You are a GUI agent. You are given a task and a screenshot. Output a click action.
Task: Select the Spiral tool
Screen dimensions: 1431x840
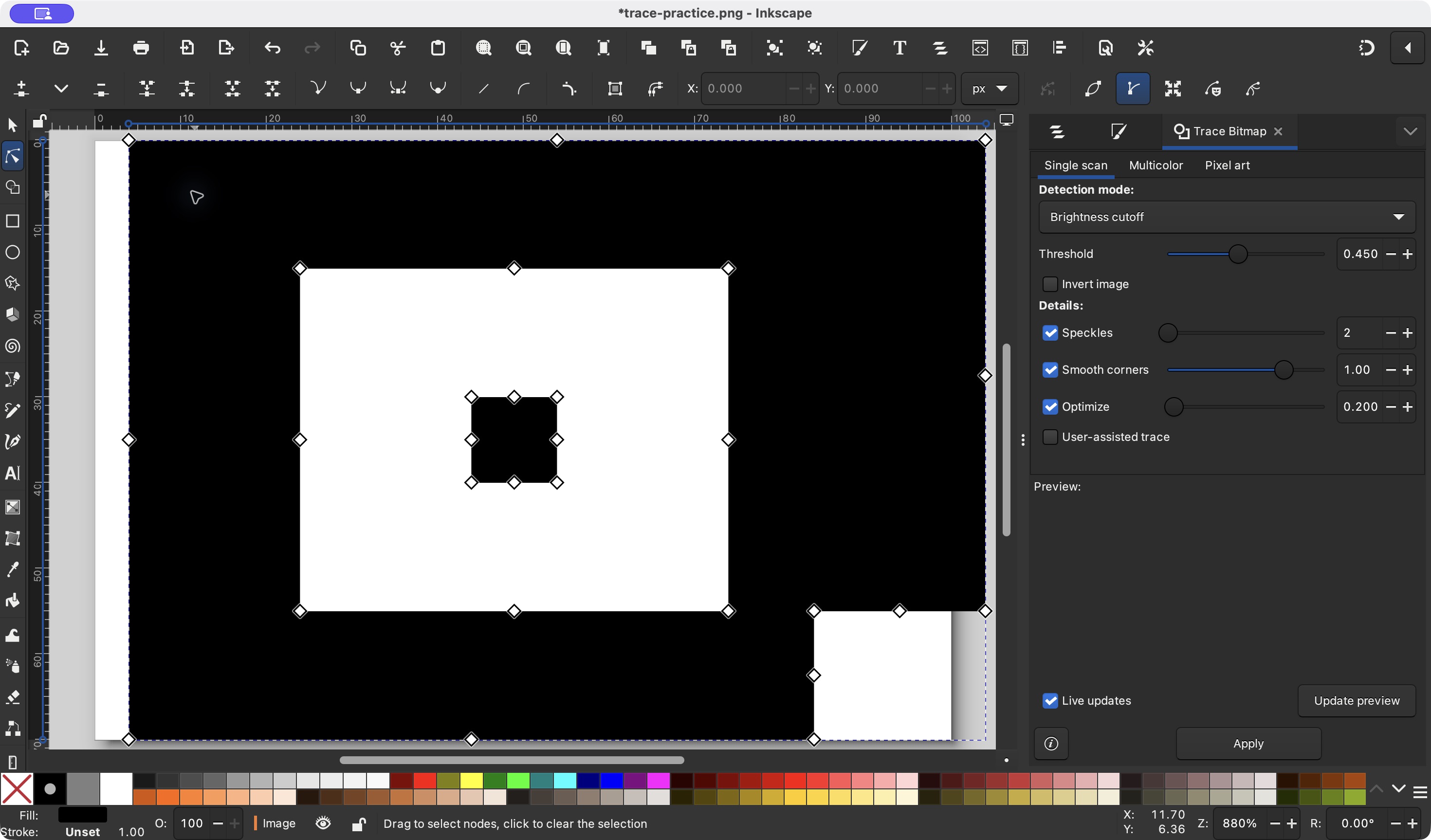[x=13, y=346]
